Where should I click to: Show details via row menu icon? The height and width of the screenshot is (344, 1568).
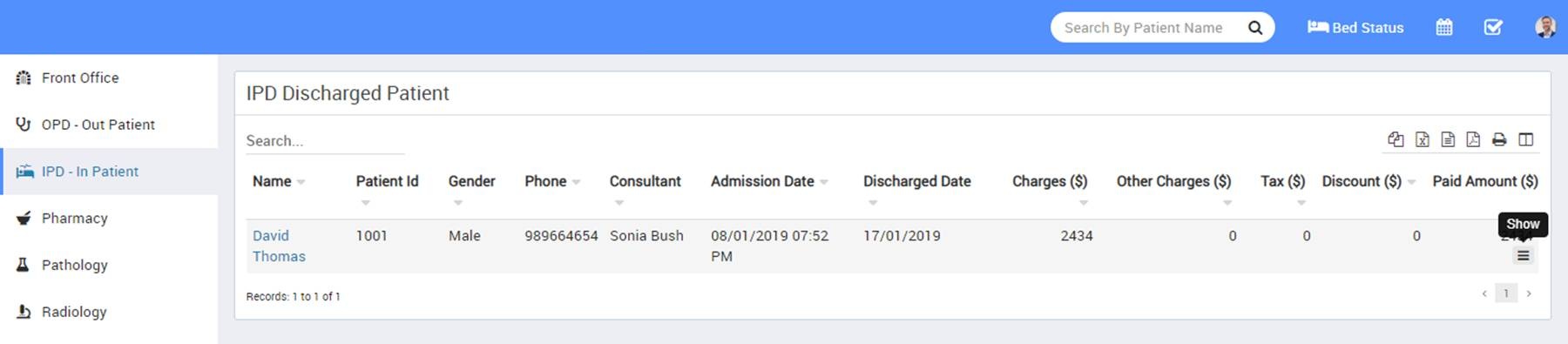[x=1523, y=256]
